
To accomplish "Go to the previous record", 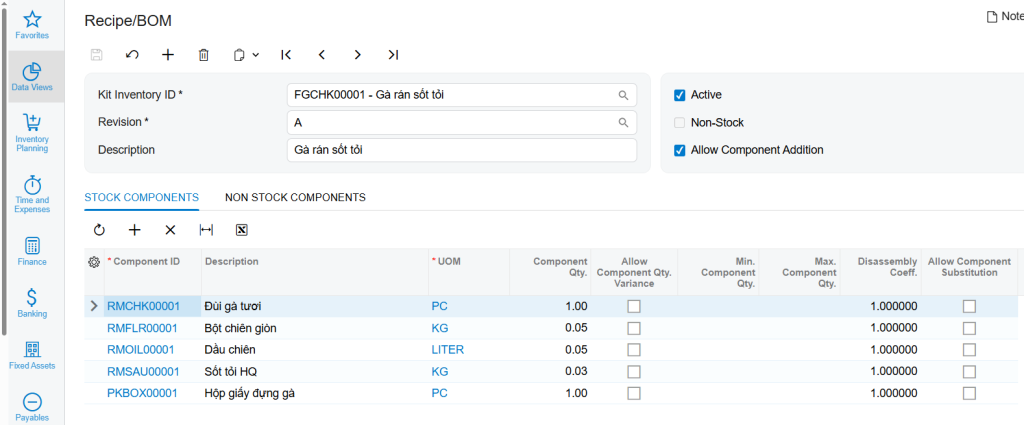I will point(321,55).
